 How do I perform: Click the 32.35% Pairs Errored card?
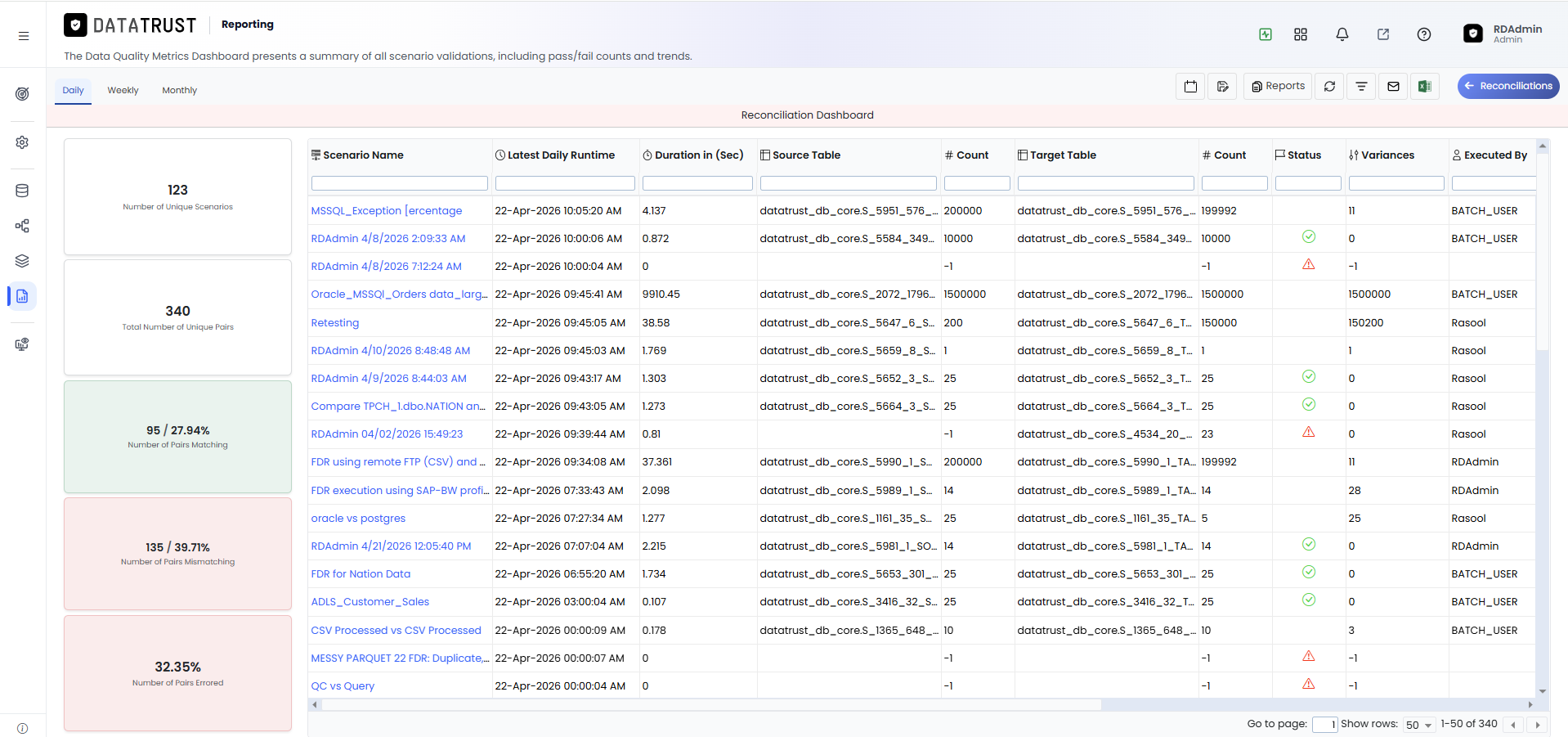coord(177,673)
